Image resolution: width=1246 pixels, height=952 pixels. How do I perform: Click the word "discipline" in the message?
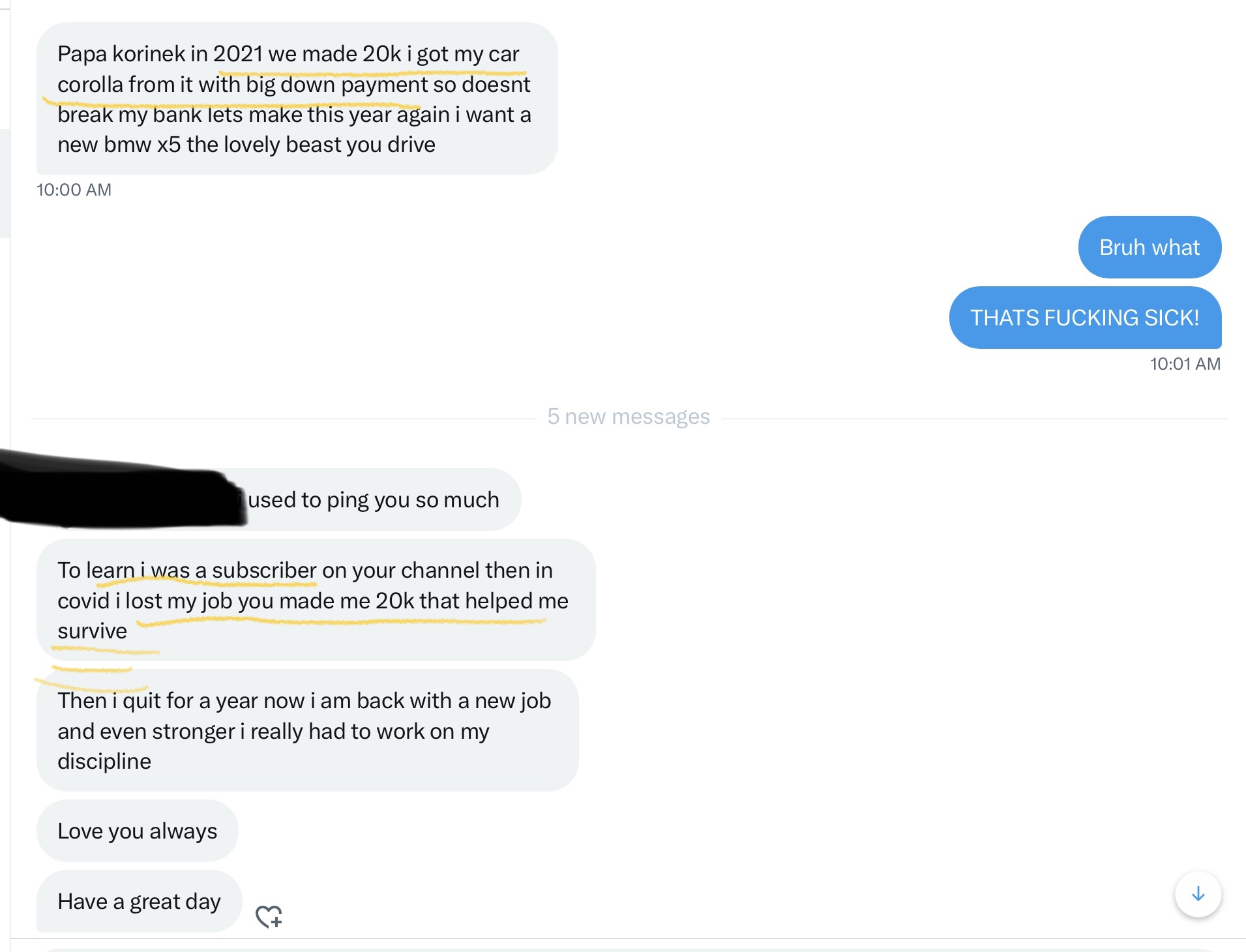point(104,762)
